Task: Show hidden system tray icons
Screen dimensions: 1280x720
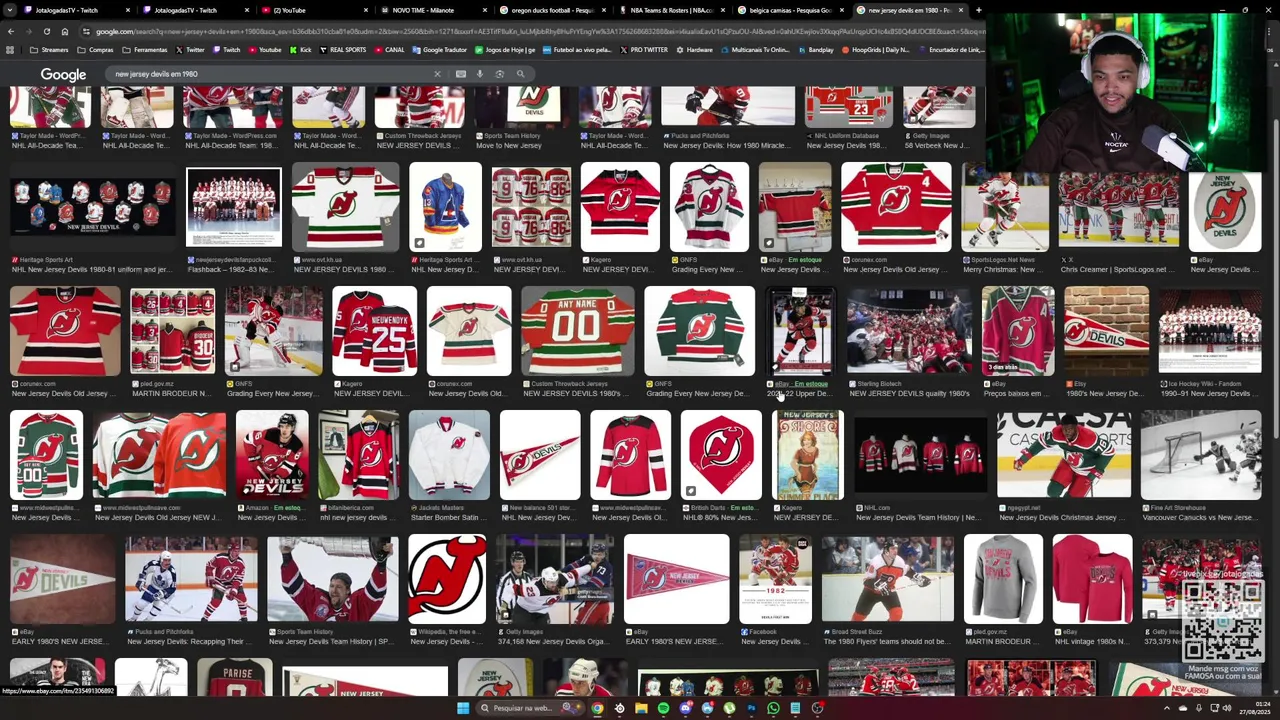Action: tap(1167, 708)
